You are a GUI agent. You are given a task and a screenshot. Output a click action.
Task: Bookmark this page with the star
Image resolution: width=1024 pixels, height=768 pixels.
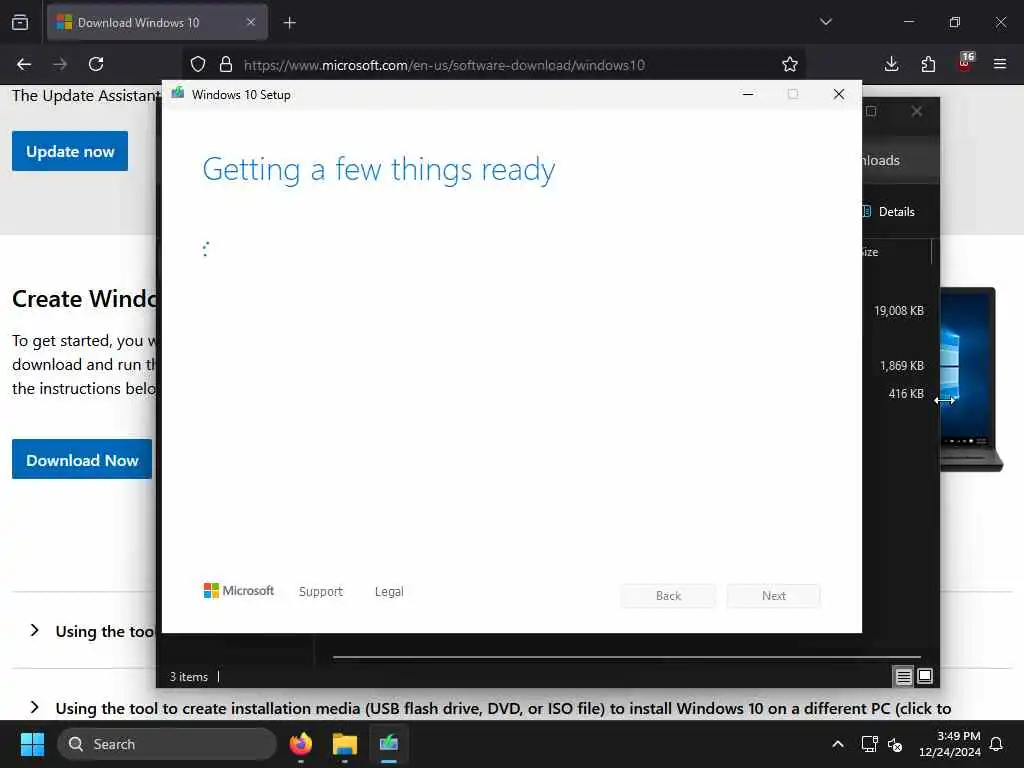pyautogui.click(x=790, y=64)
